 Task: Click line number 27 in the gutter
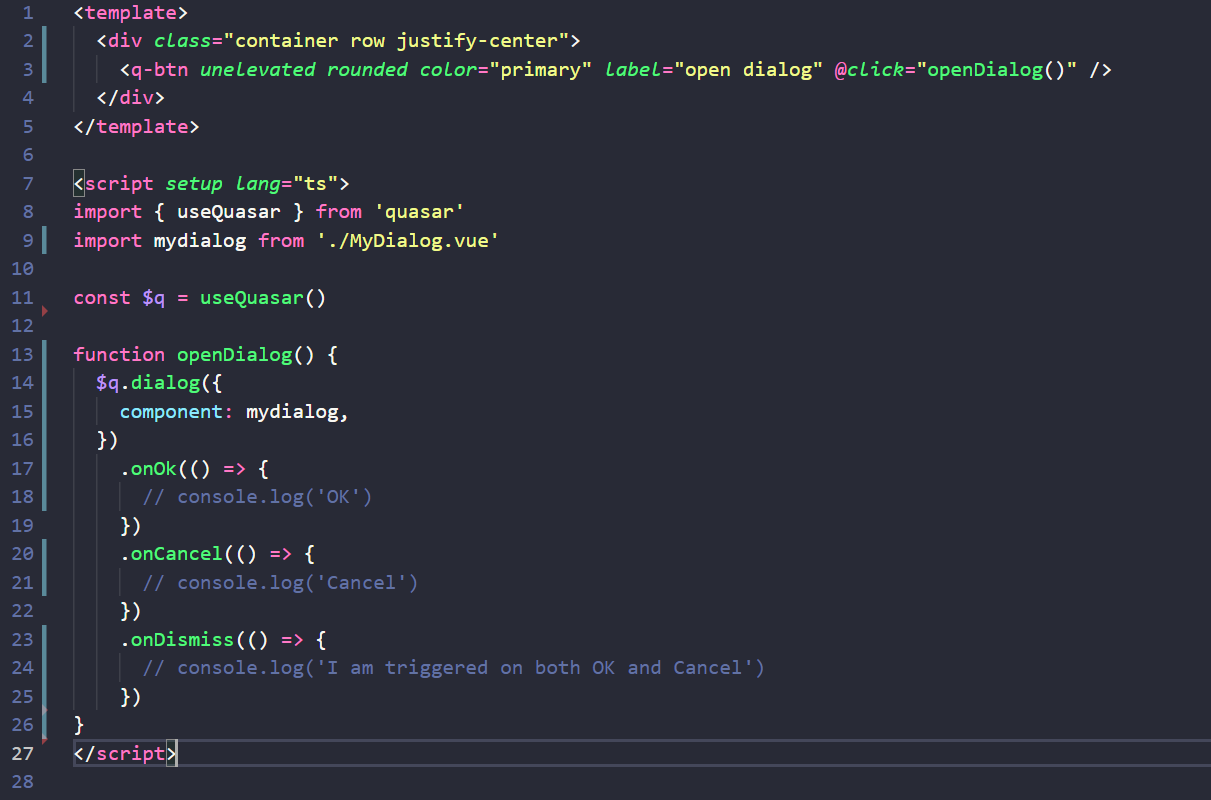coord(22,753)
